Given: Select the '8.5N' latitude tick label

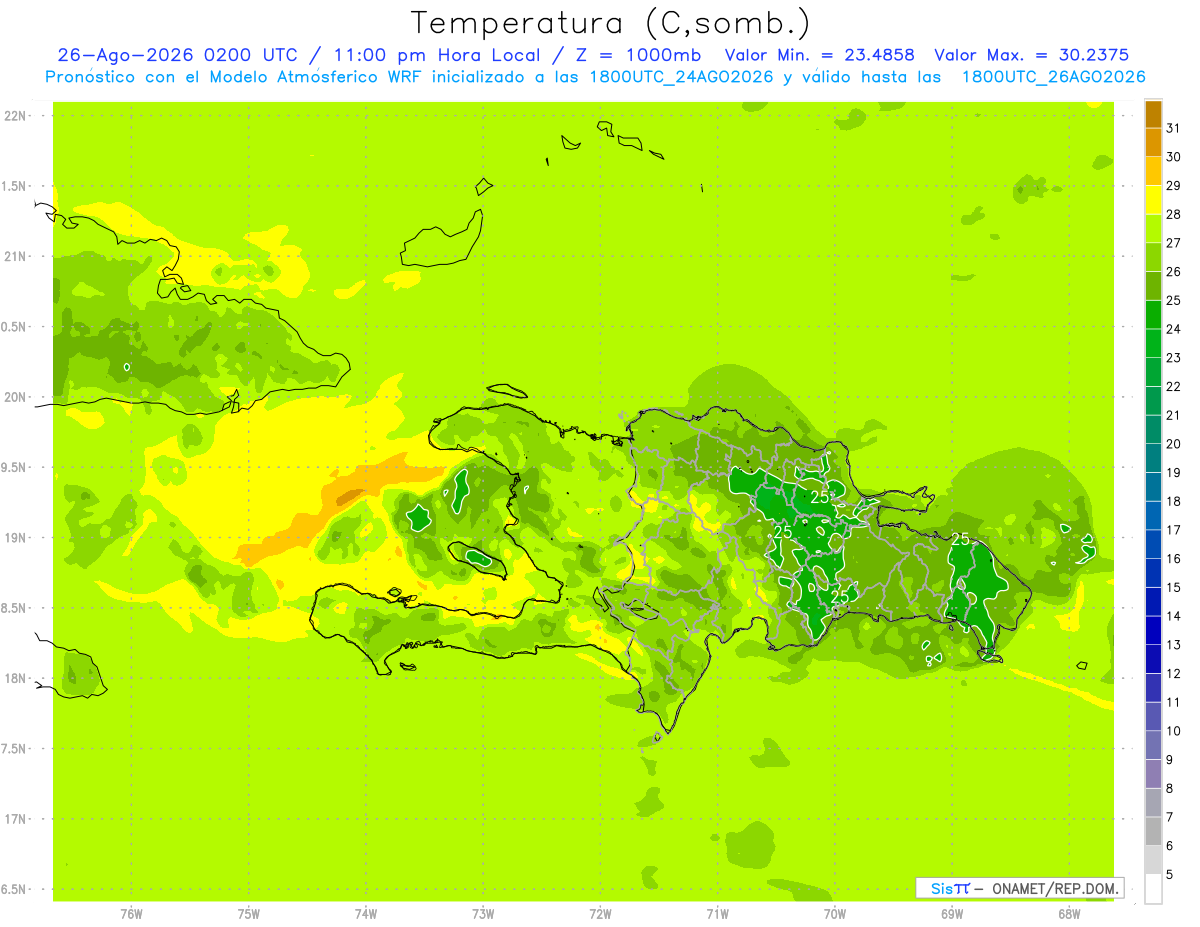Looking at the screenshot, I should [15, 609].
